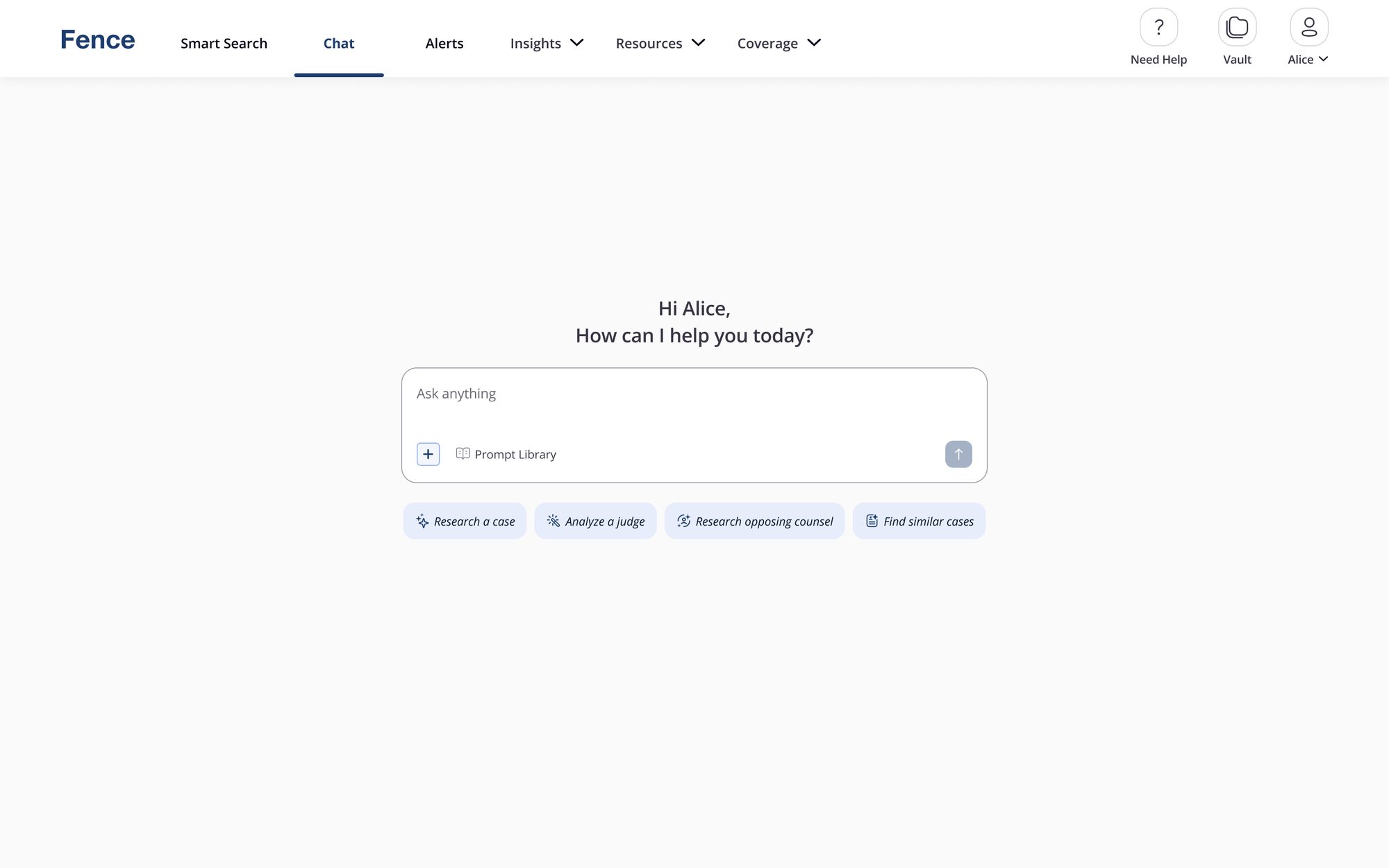Open the Prompt Library link text
The height and width of the screenshot is (868, 1389).
(515, 454)
